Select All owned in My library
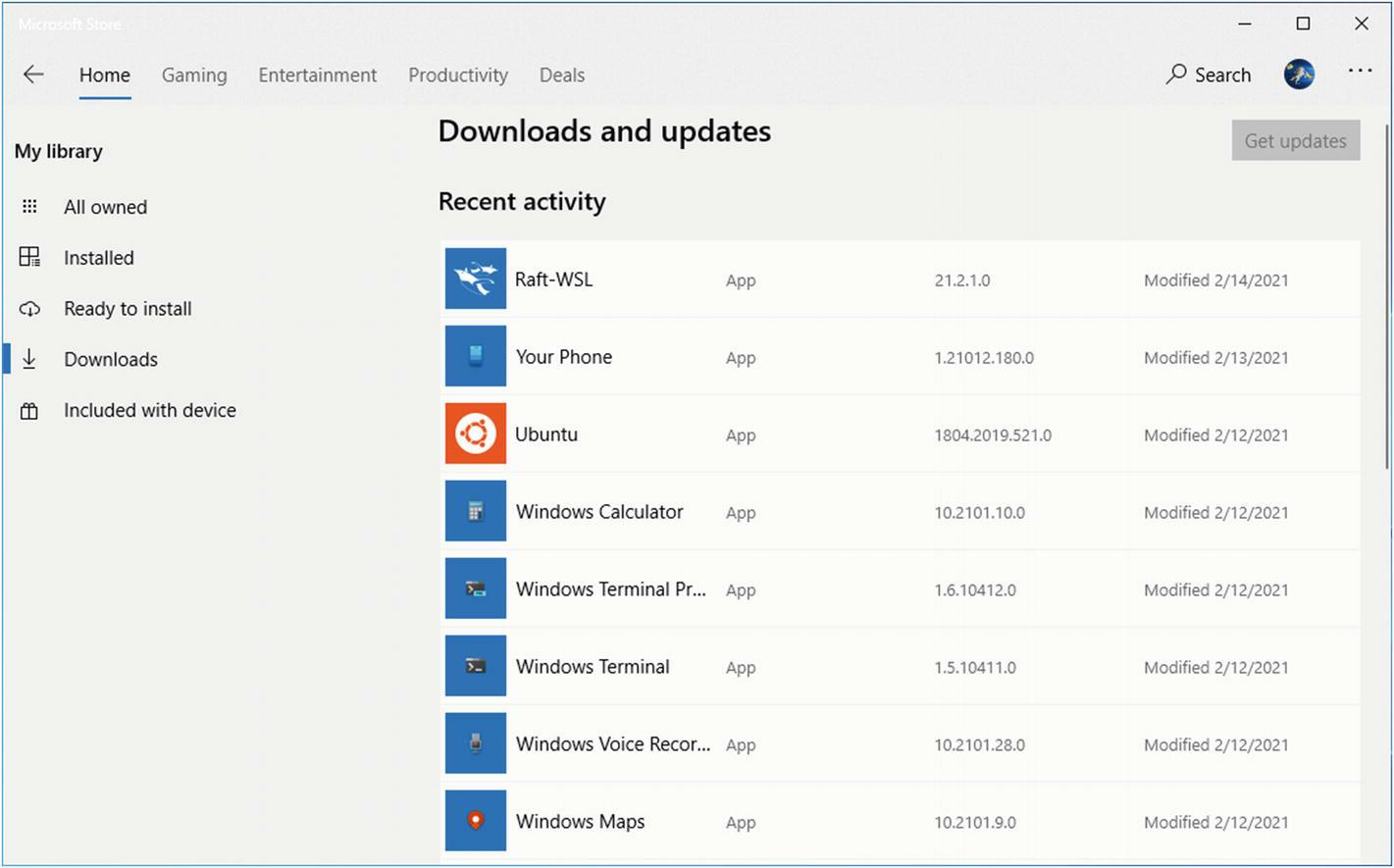The width and height of the screenshot is (1394, 868). coord(106,207)
